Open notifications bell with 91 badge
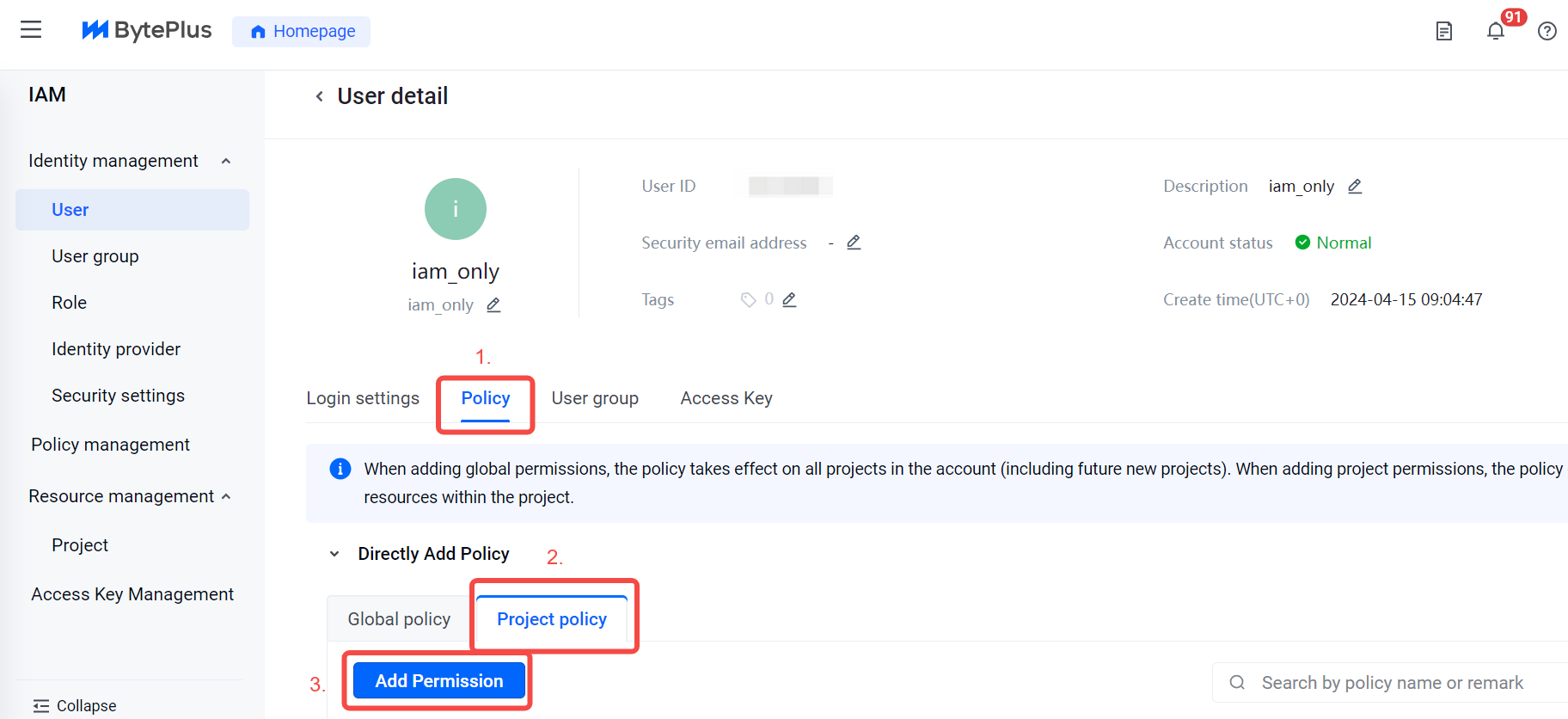Screen dimensions: 1568x719 pyautogui.click(x=1496, y=31)
